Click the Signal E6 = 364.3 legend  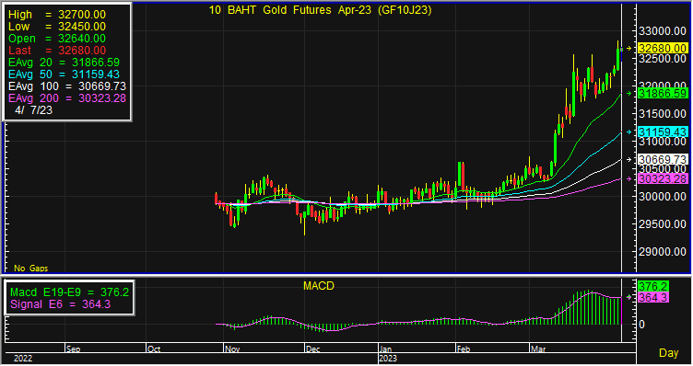[60, 305]
